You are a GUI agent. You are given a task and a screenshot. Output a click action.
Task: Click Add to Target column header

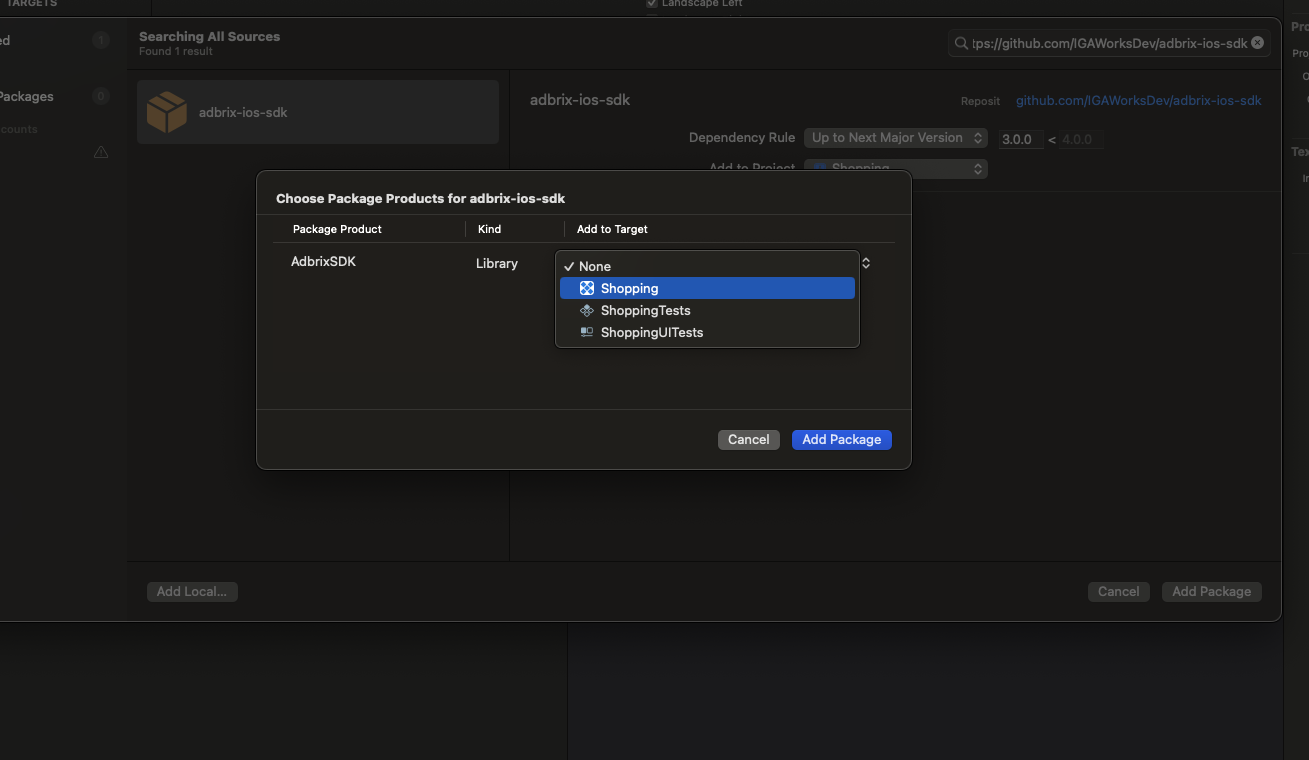pos(612,229)
